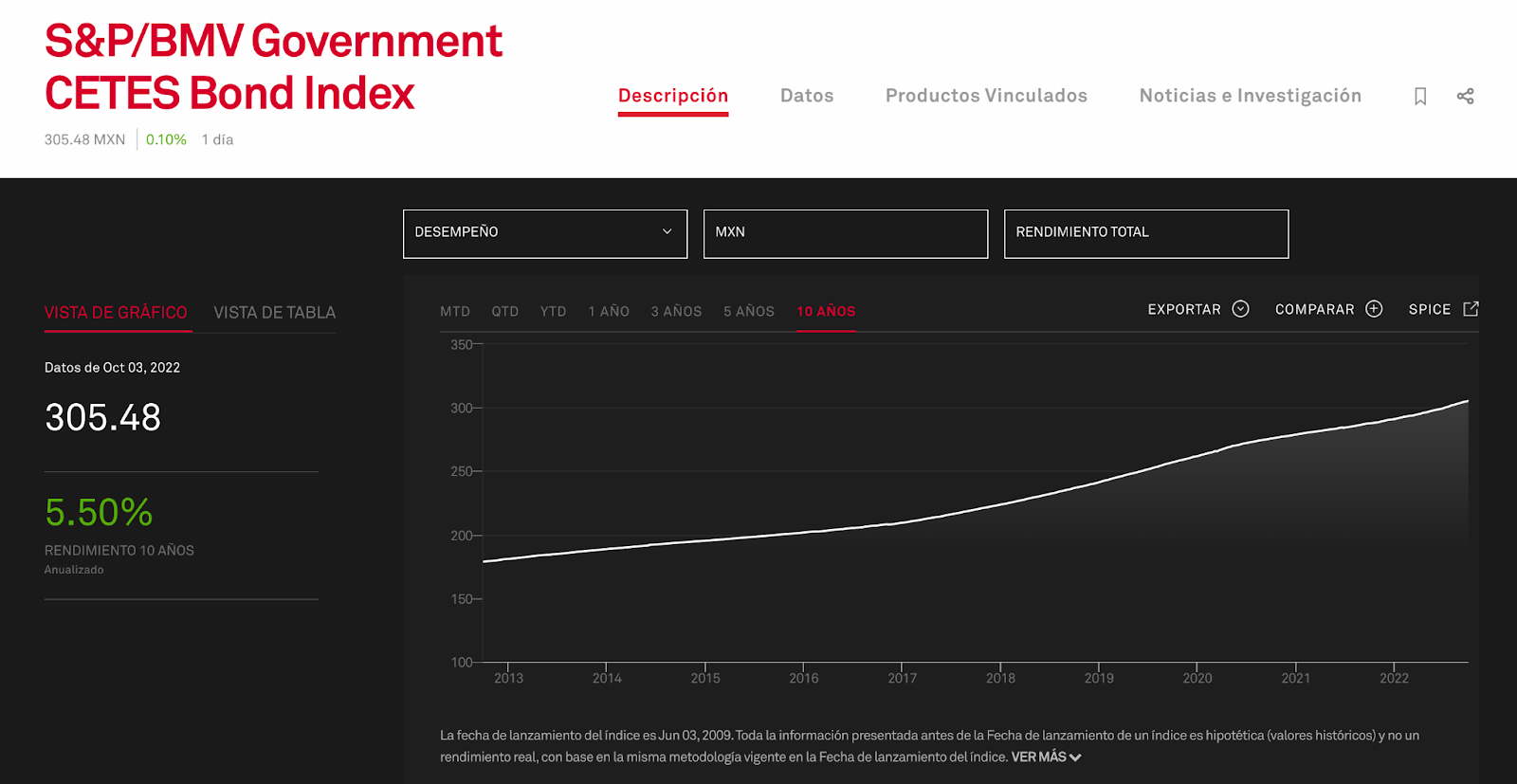1517x784 pixels.
Task: Select the Vista de Gráfico tab
Action: 116,313
